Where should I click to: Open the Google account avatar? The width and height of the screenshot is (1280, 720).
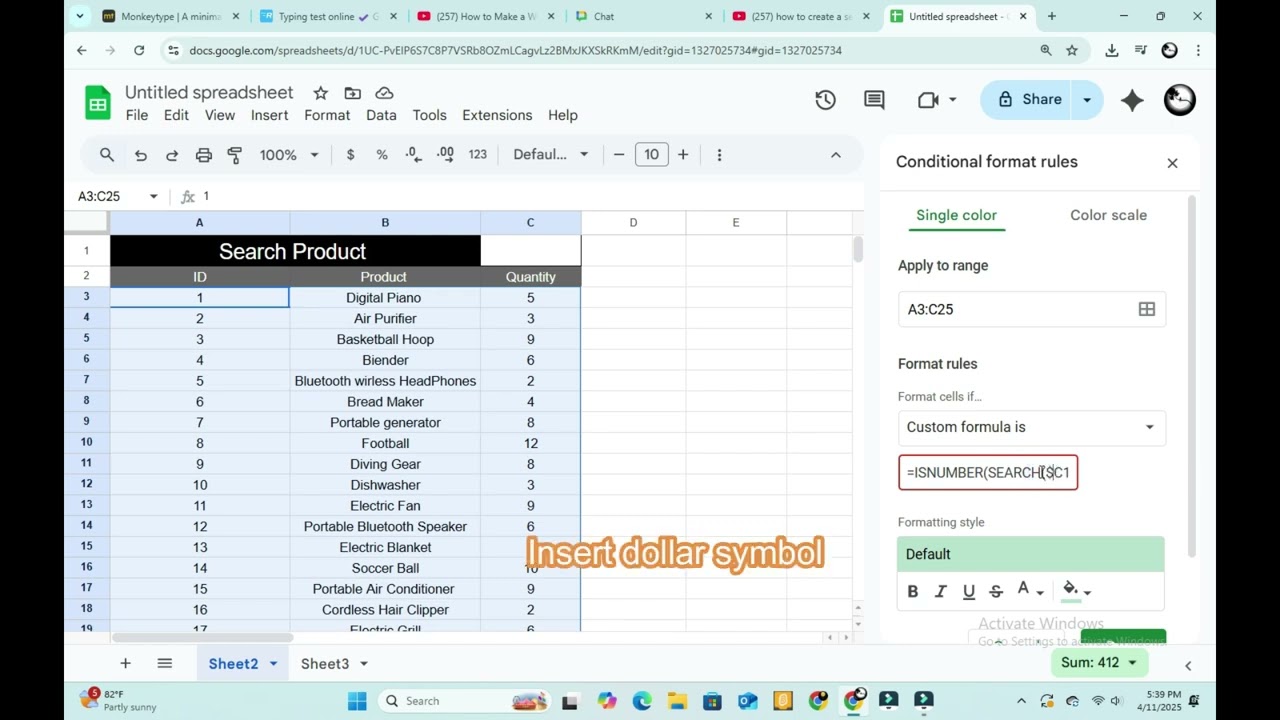(x=1180, y=99)
